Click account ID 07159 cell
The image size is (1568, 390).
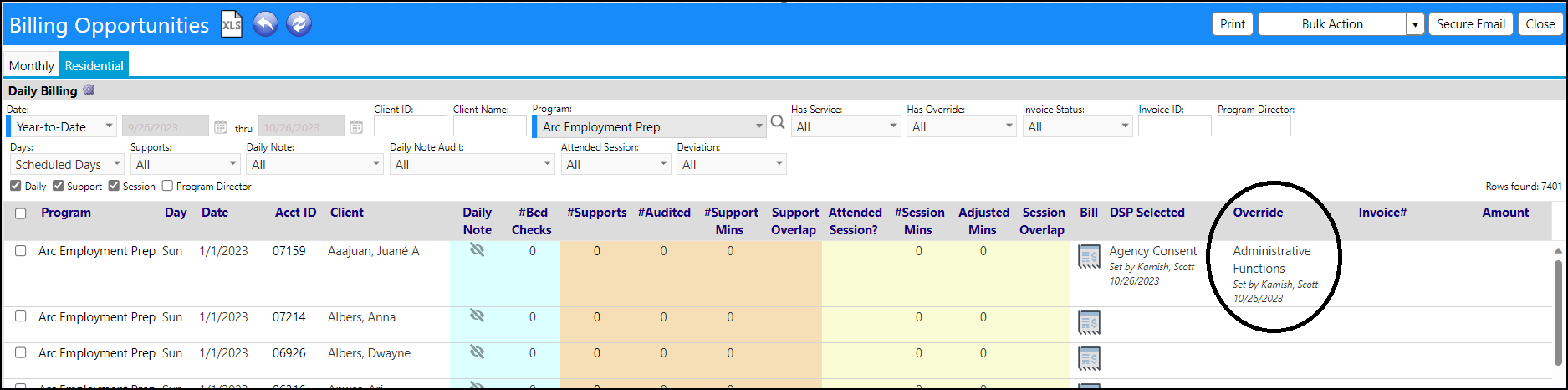[289, 251]
